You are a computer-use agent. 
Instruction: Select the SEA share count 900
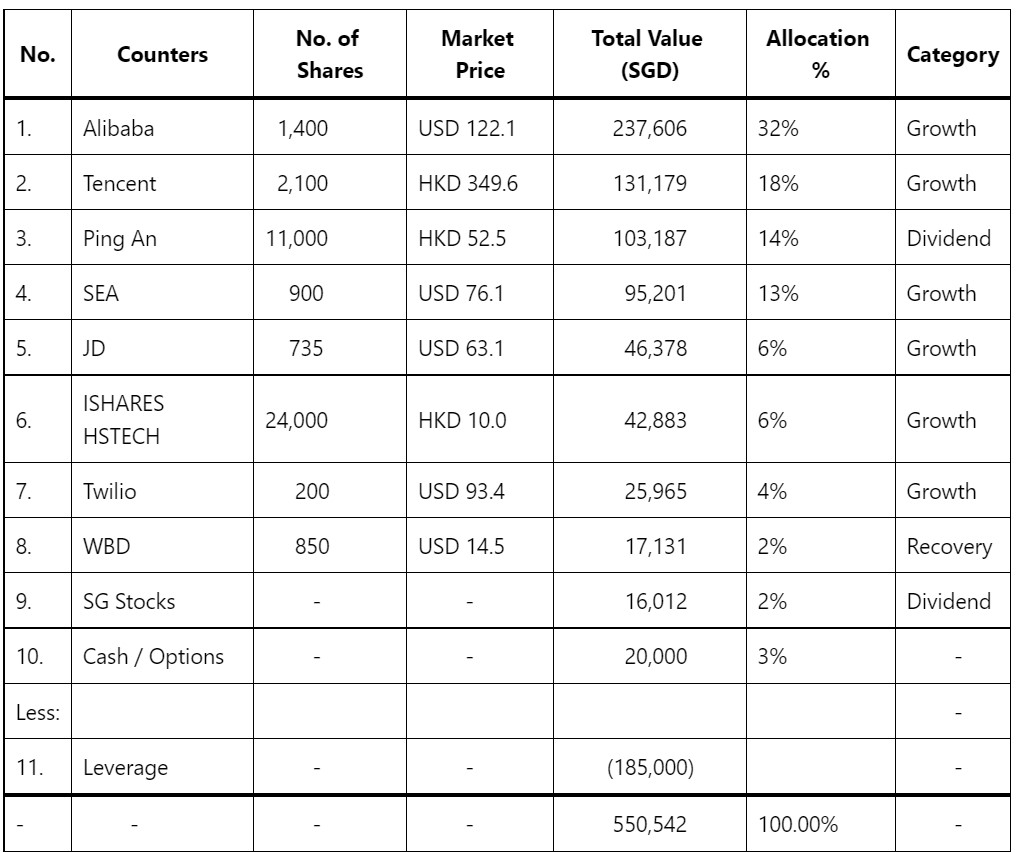click(305, 293)
